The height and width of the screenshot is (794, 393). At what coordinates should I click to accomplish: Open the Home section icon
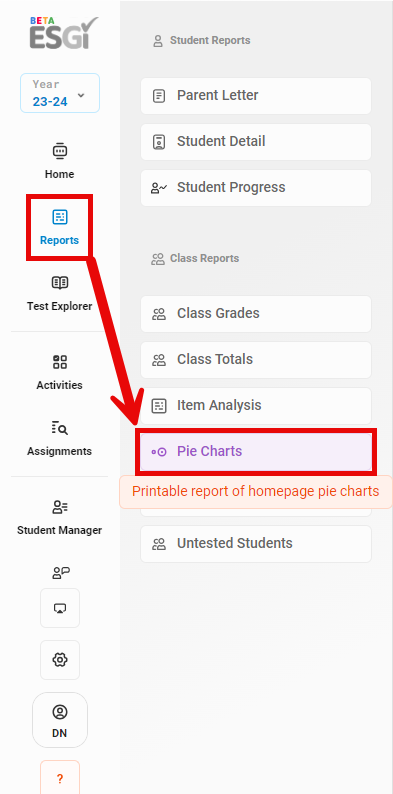coord(60,151)
